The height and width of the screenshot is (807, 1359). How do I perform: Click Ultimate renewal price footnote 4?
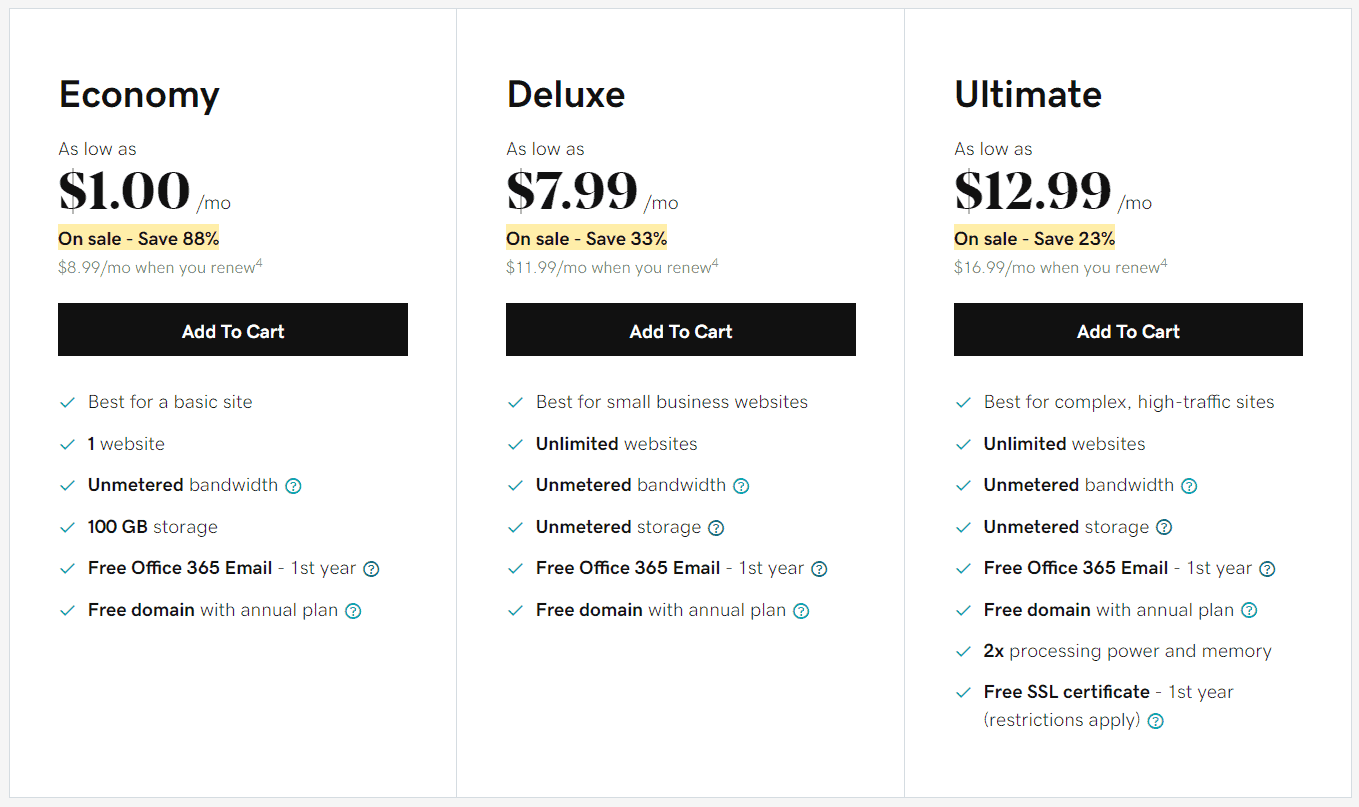(x=1164, y=264)
